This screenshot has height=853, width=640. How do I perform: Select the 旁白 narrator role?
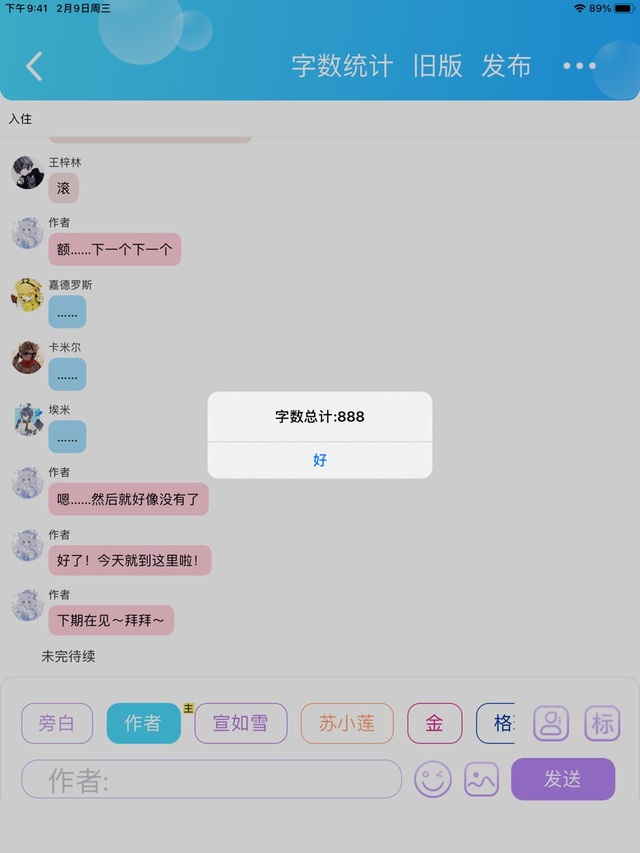57,724
